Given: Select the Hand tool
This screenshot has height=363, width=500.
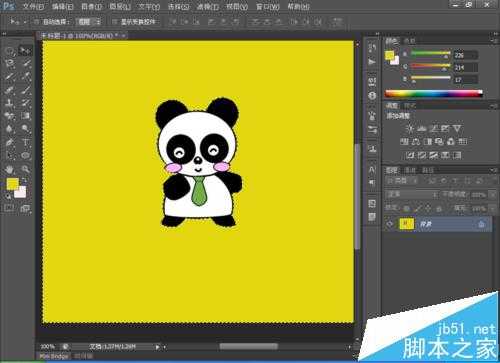Looking at the screenshot, I should [10, 169].
